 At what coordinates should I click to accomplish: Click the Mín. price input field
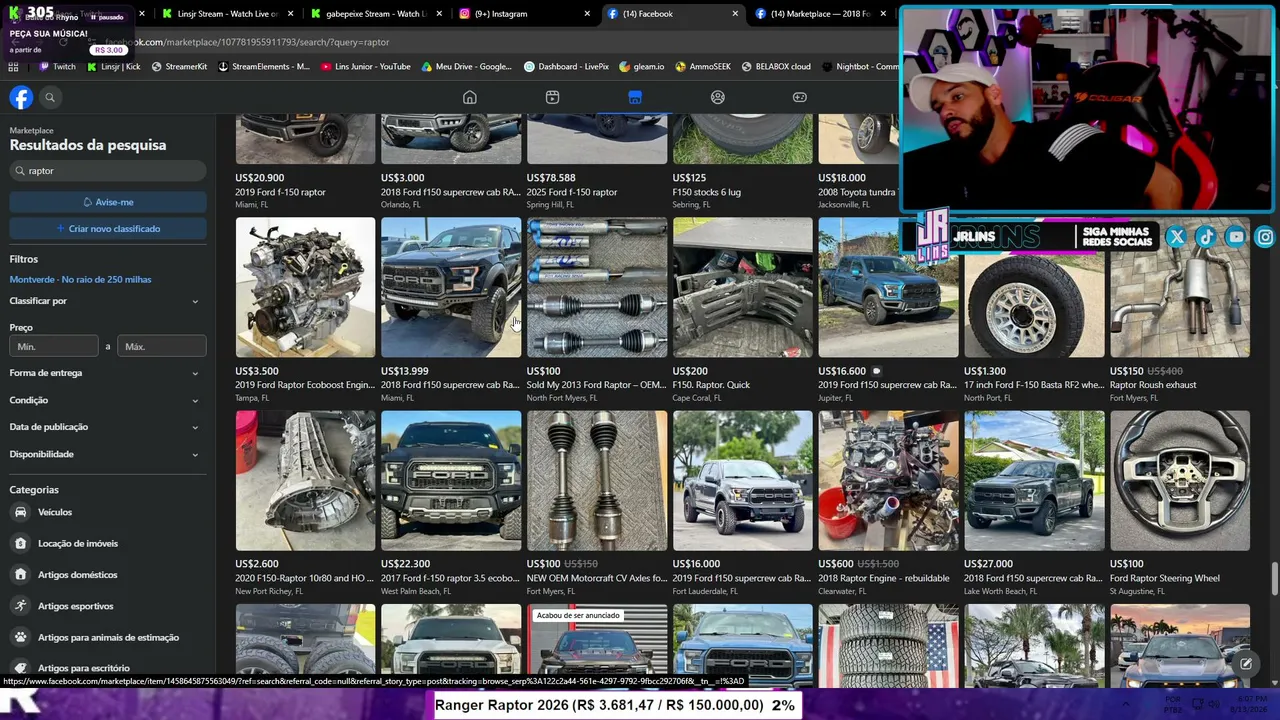tap(54, 347)
